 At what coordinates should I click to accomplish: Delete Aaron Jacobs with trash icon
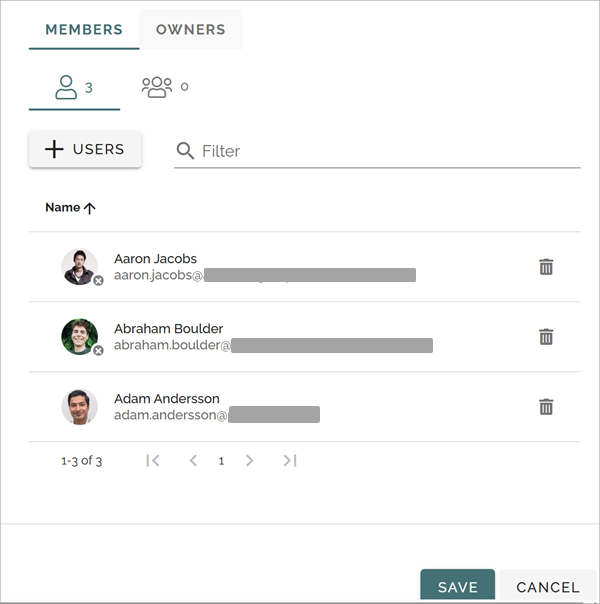click(546, 267)
